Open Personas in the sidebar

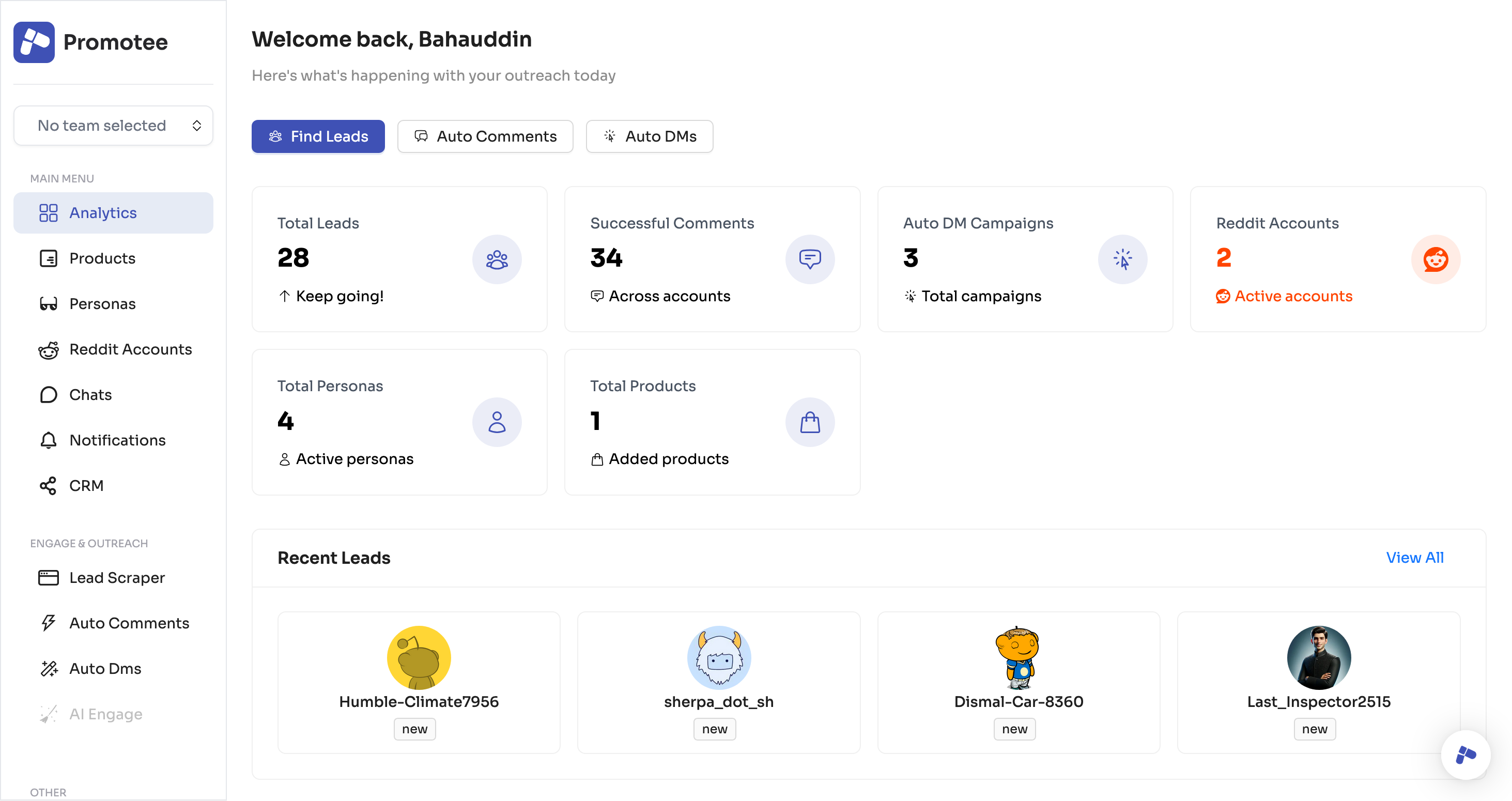click(x=102, y=304)
